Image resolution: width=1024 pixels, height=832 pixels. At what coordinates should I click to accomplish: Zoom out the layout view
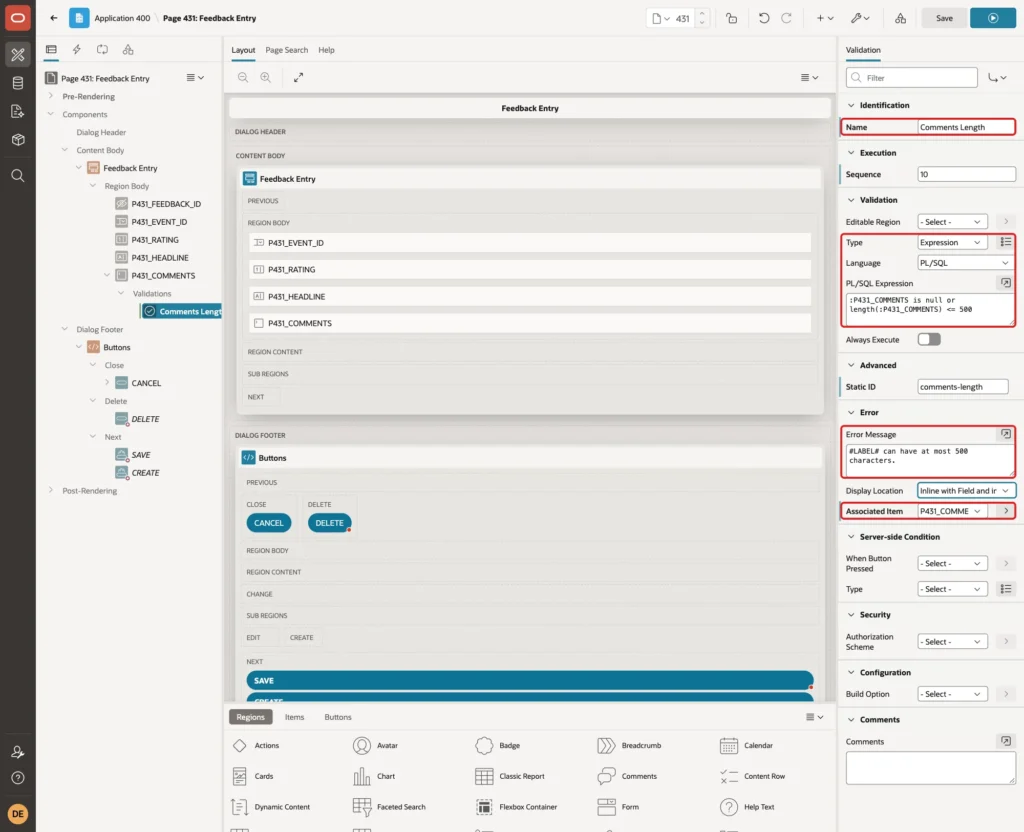pyautogui.click(x=243, y=78)
